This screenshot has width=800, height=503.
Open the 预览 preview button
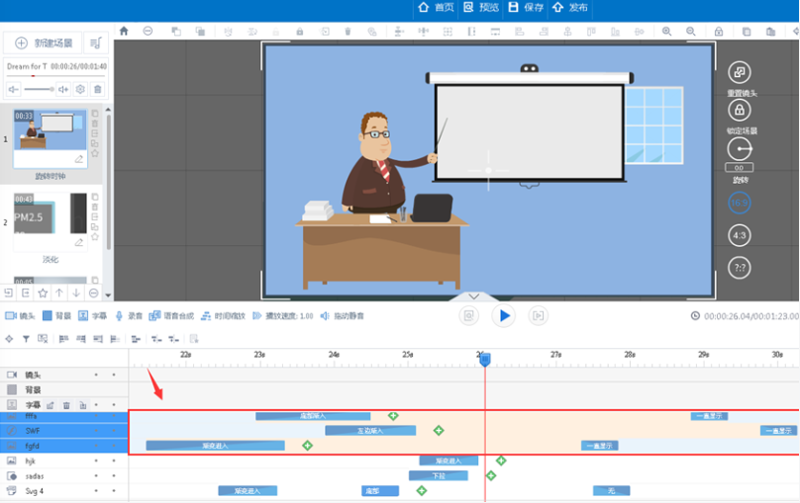[481, 7]
